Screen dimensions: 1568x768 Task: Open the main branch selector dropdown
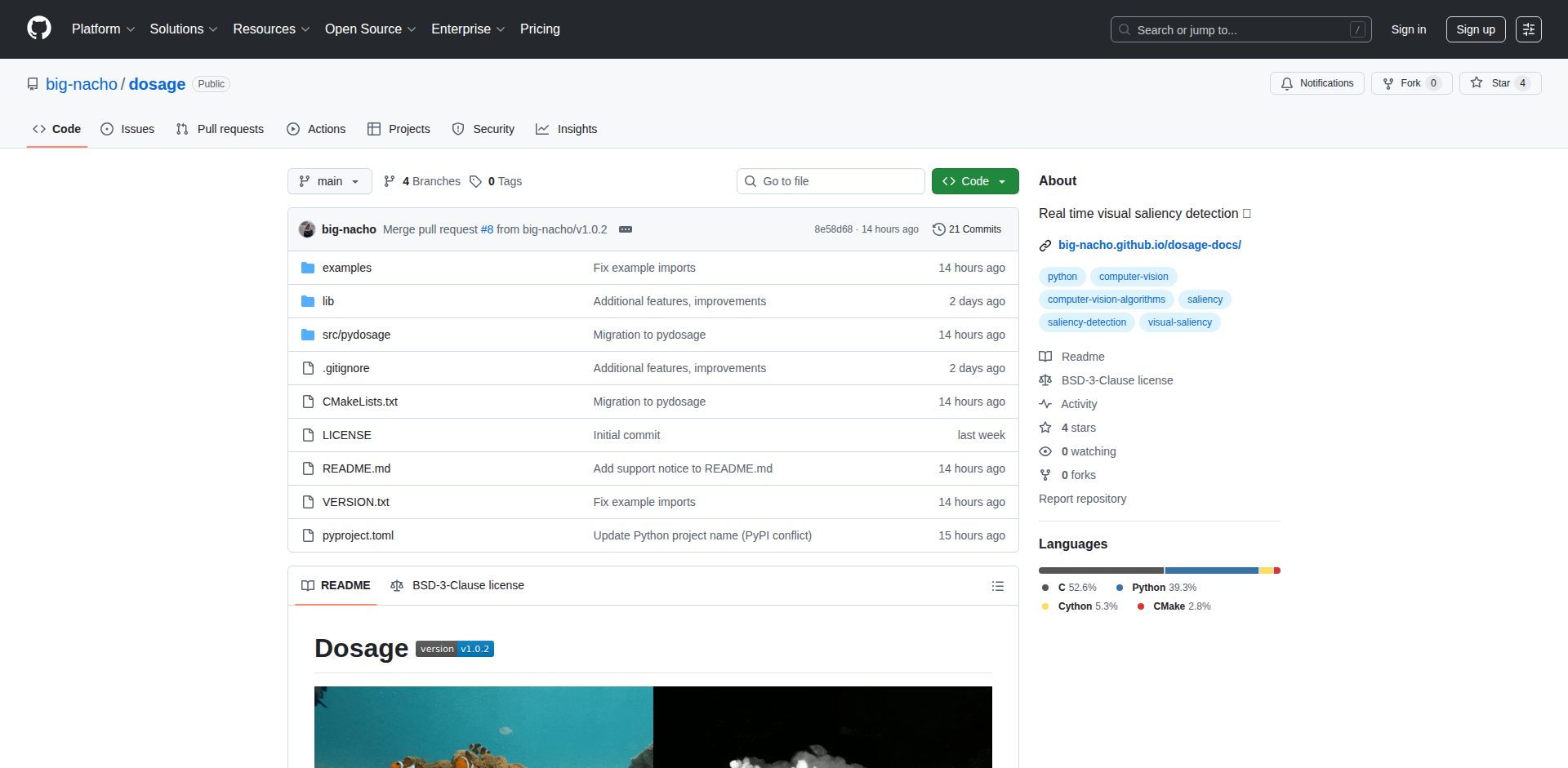[330, 181]
